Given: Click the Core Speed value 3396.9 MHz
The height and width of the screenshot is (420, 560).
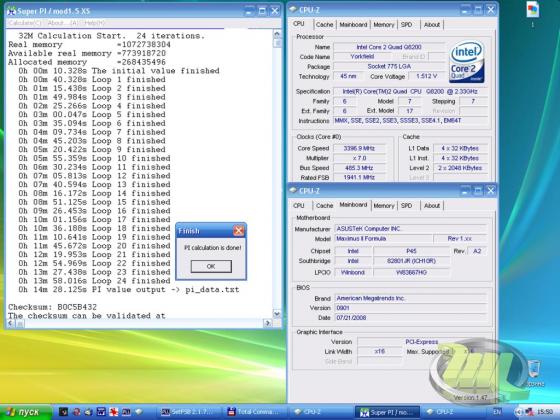Looking at the screenshot, I should [359, 148].
